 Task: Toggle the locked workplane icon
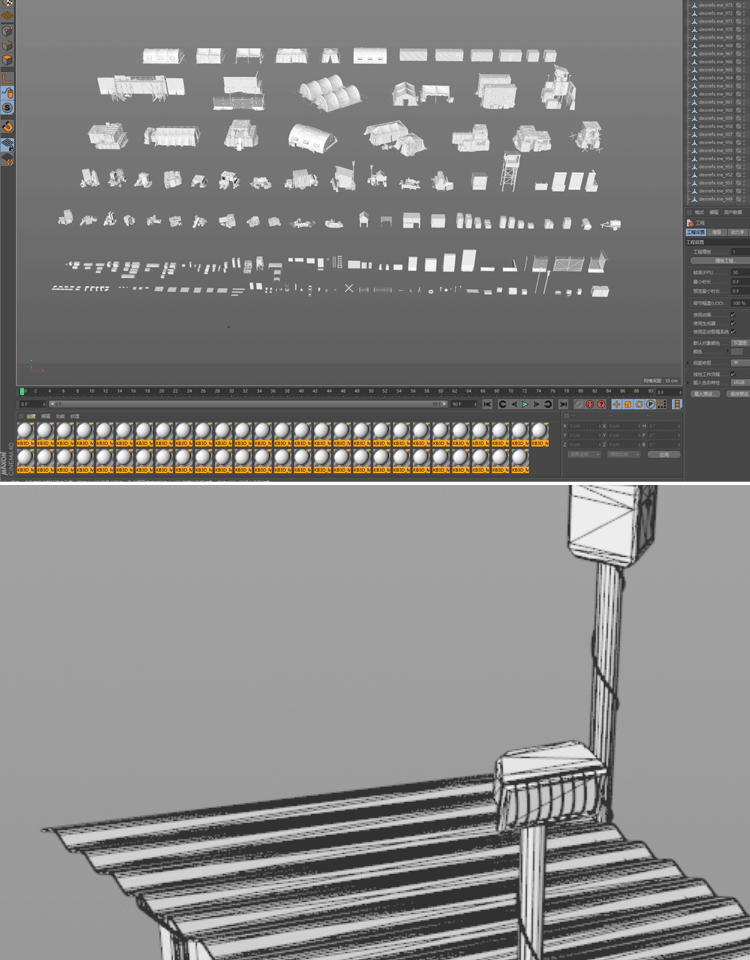coord(7,145)
